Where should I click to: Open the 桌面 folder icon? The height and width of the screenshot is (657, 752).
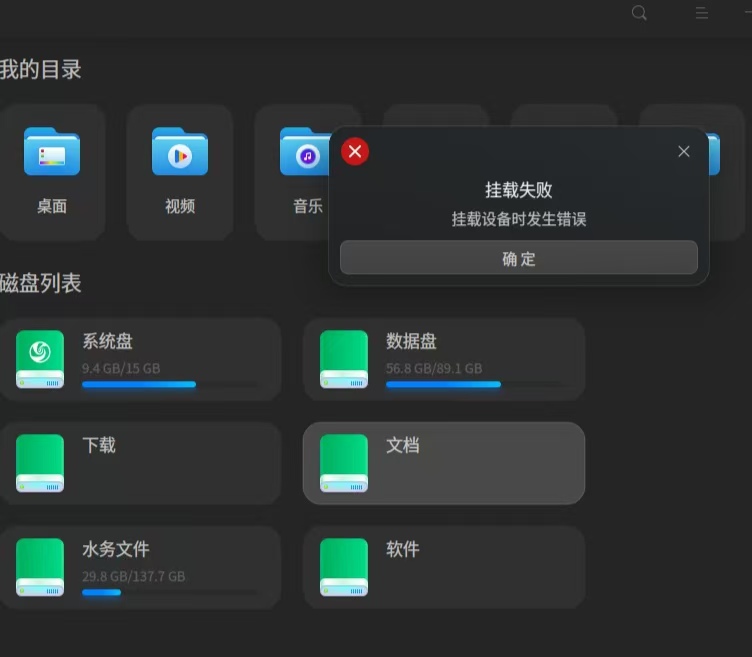coord(52,152)
